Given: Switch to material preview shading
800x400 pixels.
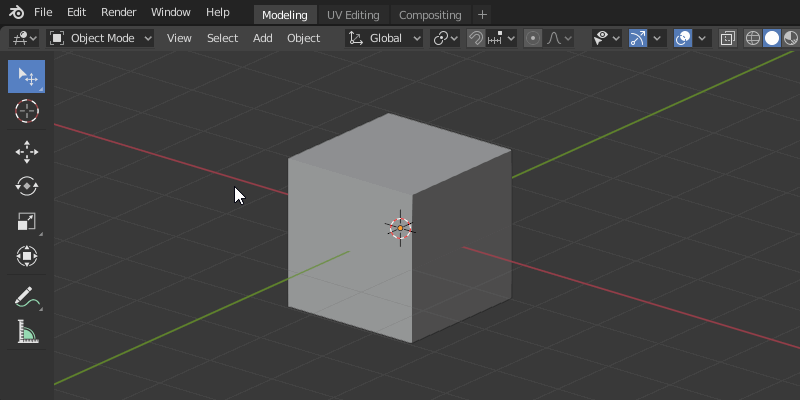Looking at the screenshot, I should click(x=790, y=38).
